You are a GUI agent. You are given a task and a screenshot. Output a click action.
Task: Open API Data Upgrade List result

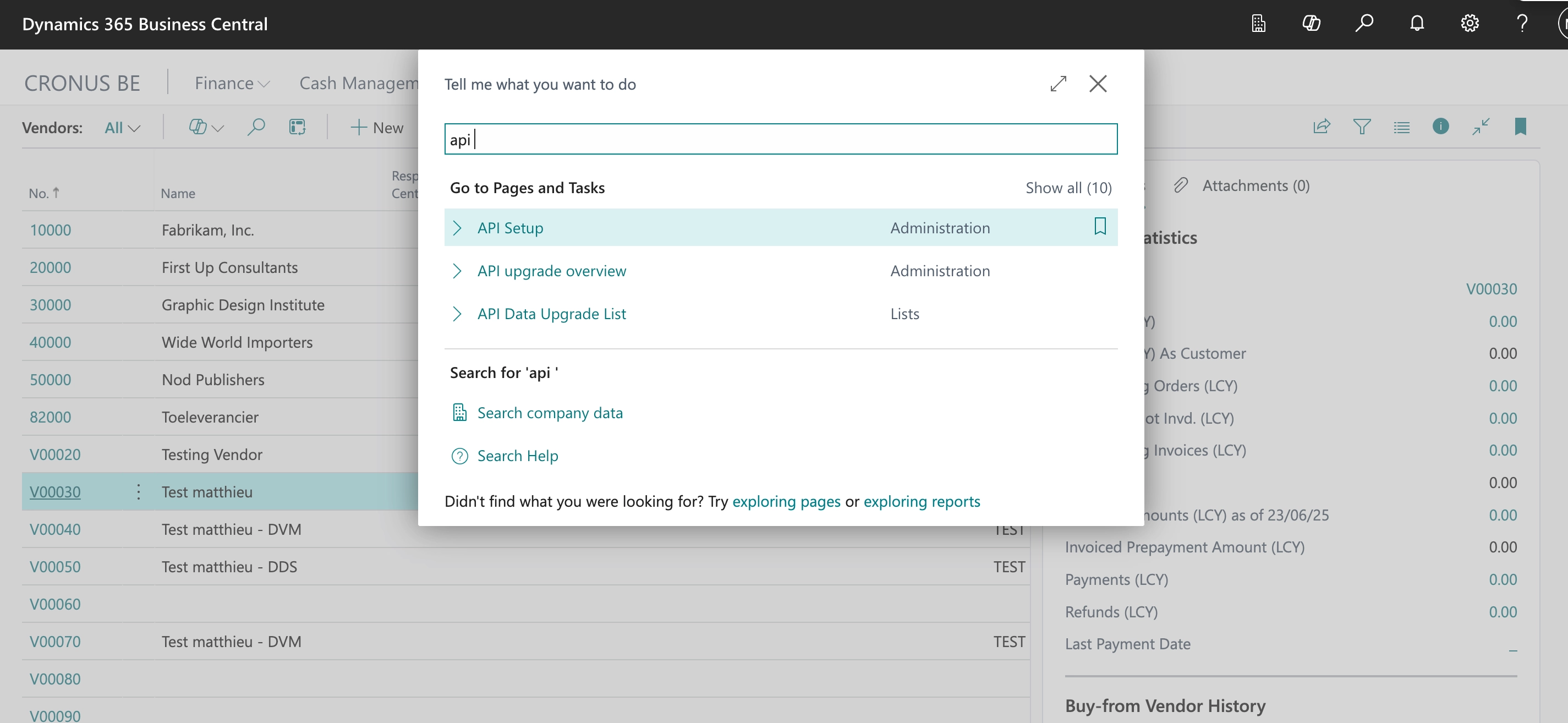coord(551,314)
